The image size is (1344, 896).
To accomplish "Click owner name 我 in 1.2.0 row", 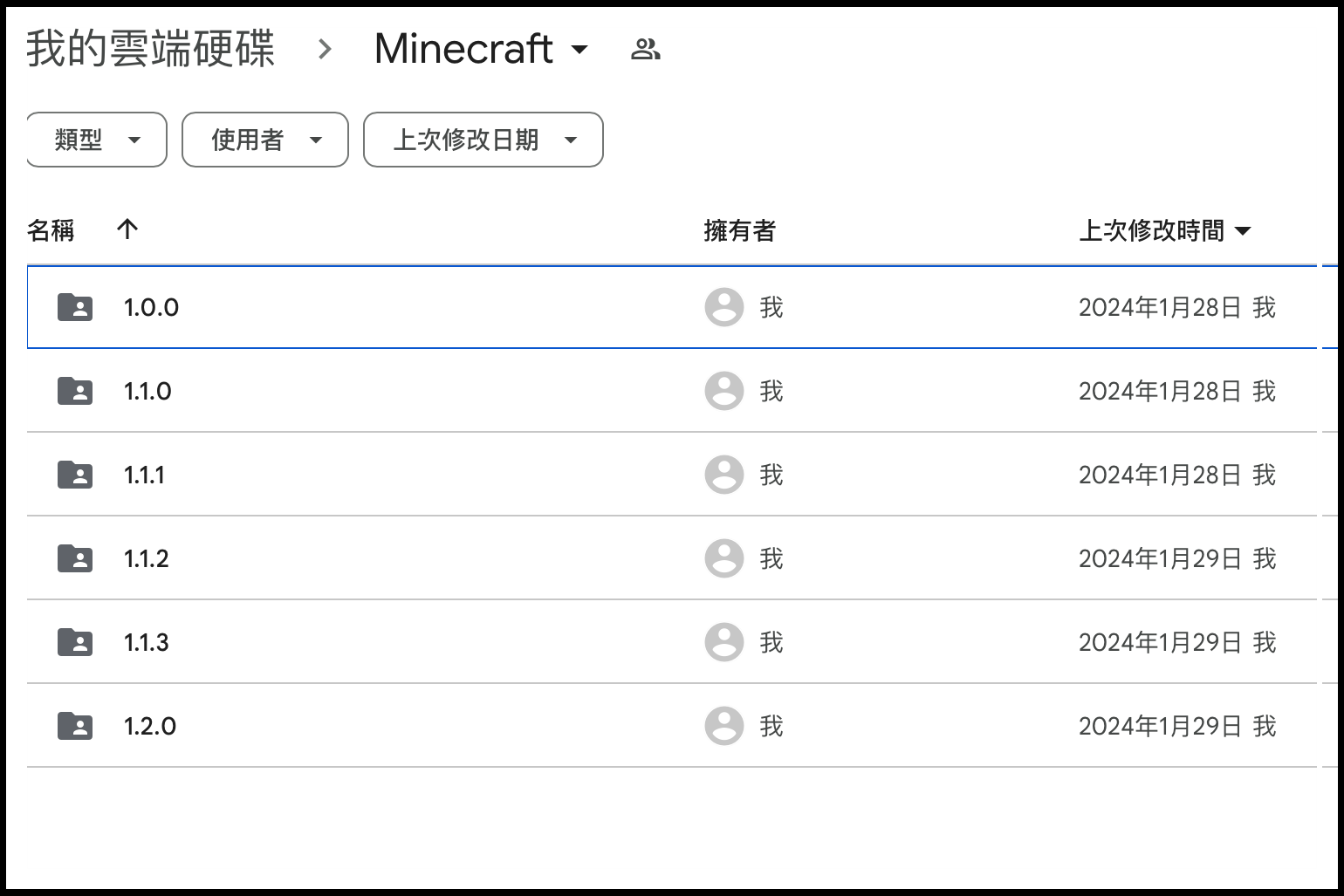I will click(x=771, y=726).
